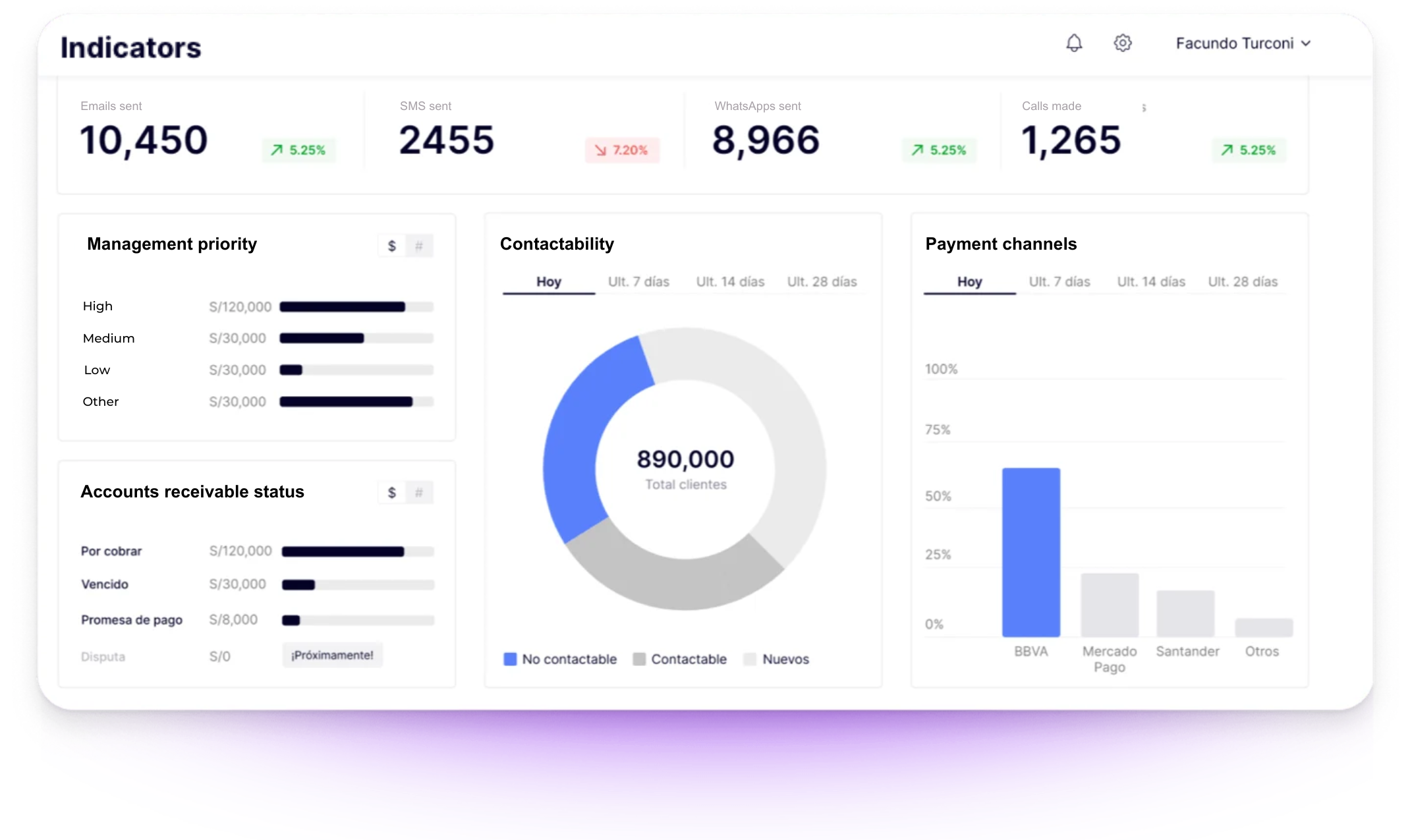Select Ult. 7 días in Payment channels
The height and width of the screenshot is (840, 1410).
click(x=1059, y=282)
